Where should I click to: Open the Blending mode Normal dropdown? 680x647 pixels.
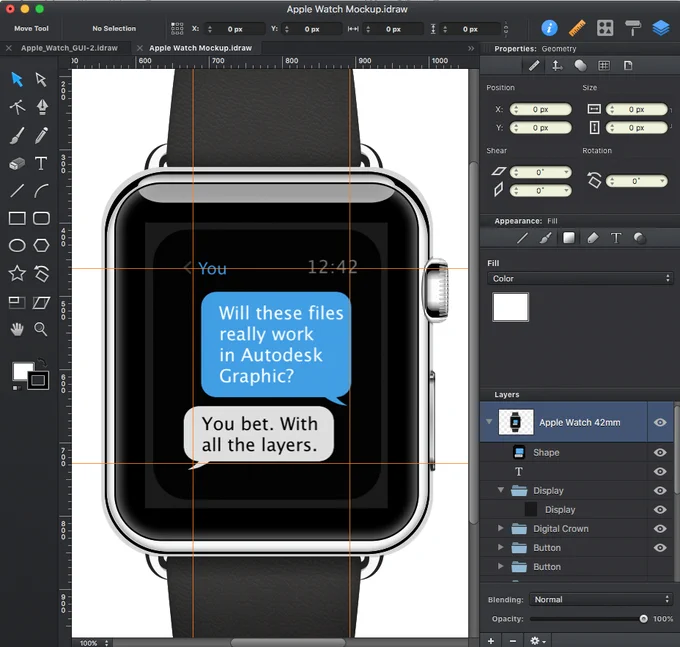pos(601,599)
